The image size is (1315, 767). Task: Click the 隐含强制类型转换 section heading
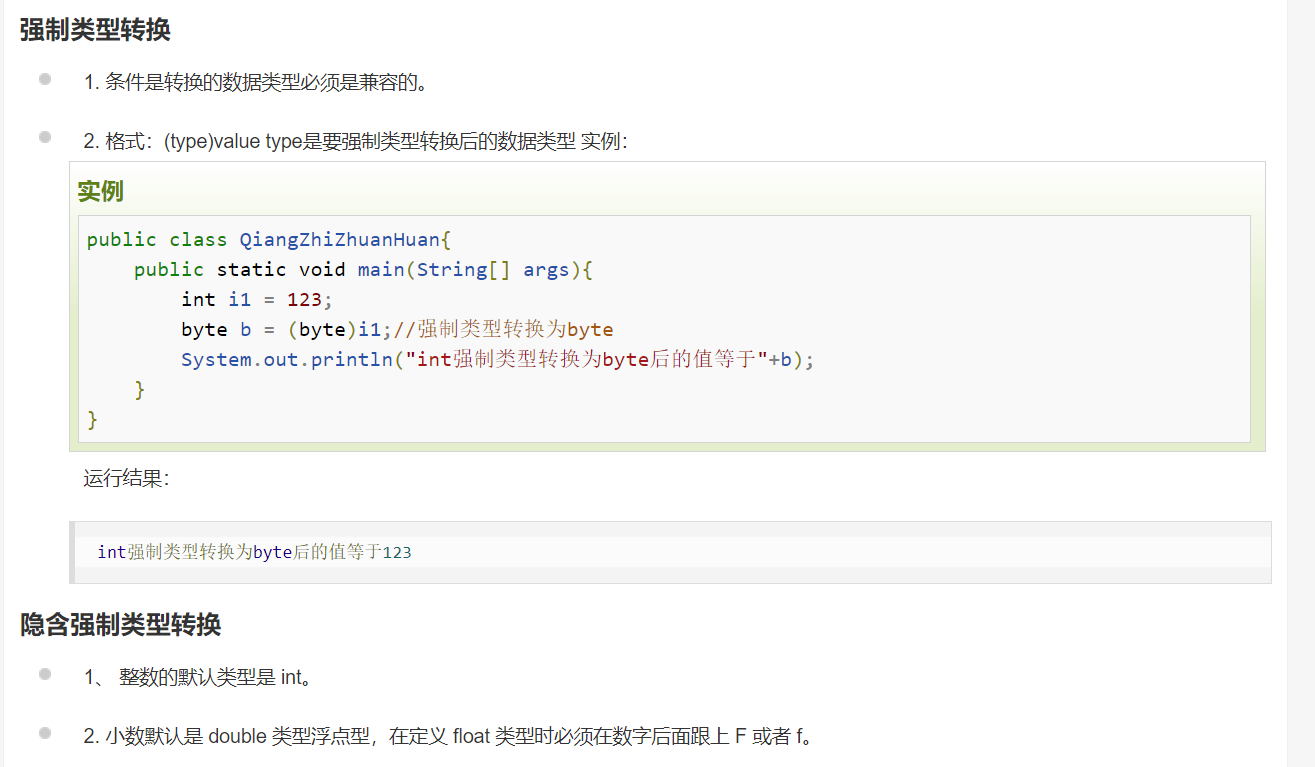[x=120, y=625]
